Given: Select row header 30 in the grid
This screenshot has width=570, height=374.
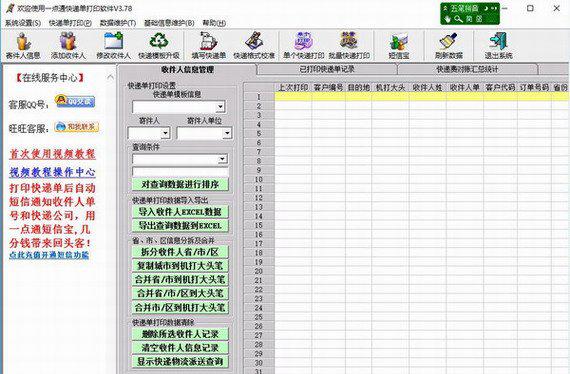Looking at the screenshot, I should click(259, 363).
